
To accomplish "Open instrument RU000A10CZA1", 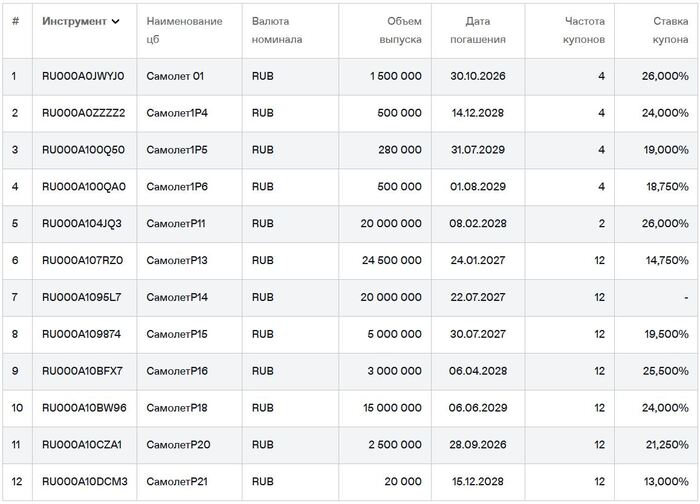I will click(82, 446).
